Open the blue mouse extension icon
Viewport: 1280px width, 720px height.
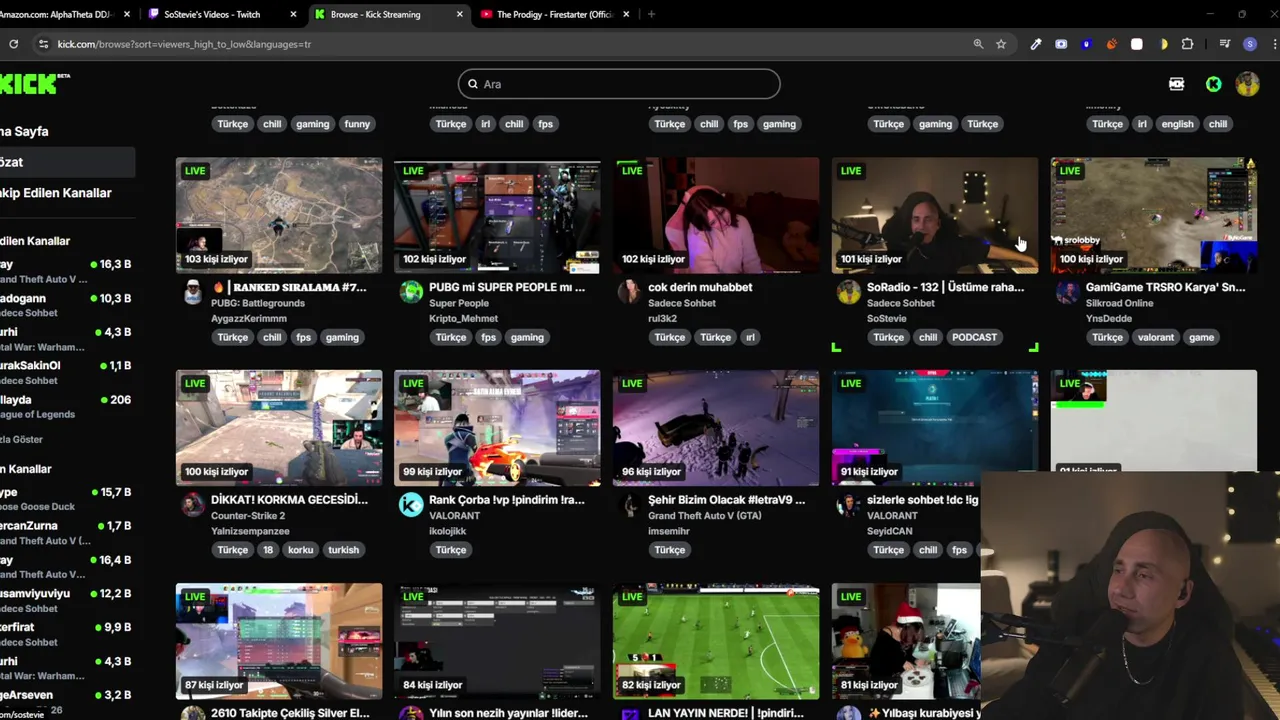pos(1086,44)
